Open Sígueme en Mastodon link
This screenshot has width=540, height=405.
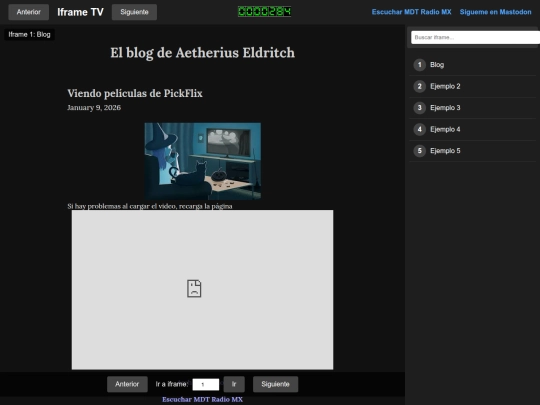point(495,12)
